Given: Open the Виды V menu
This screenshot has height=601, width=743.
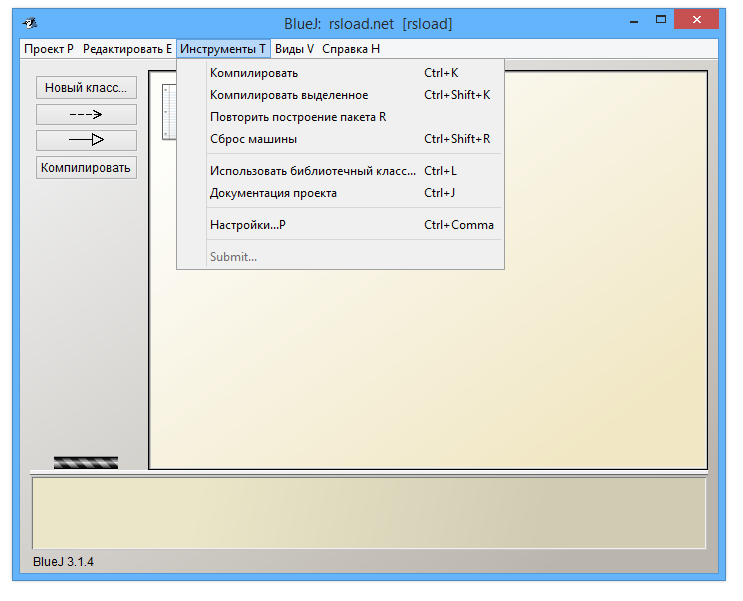Looking at the screenshot, I should 294,49.
